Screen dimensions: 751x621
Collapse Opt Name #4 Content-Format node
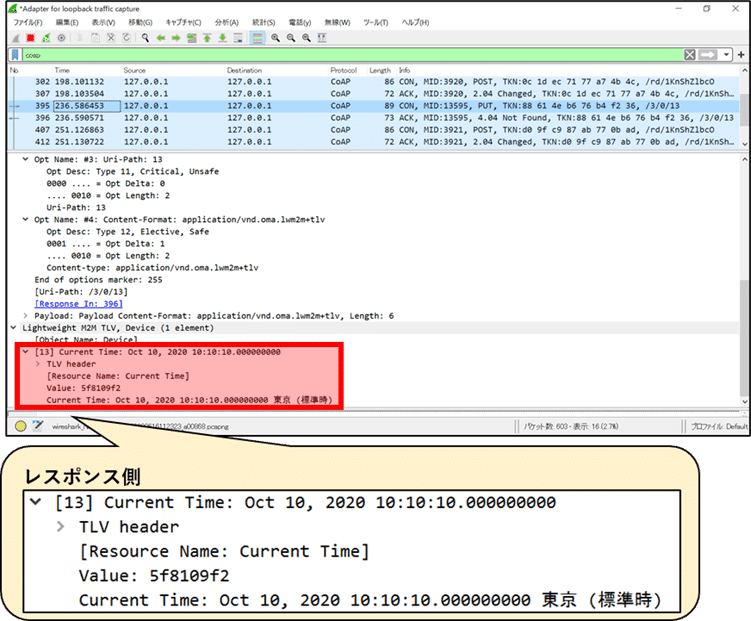click(x=26, y=219)
